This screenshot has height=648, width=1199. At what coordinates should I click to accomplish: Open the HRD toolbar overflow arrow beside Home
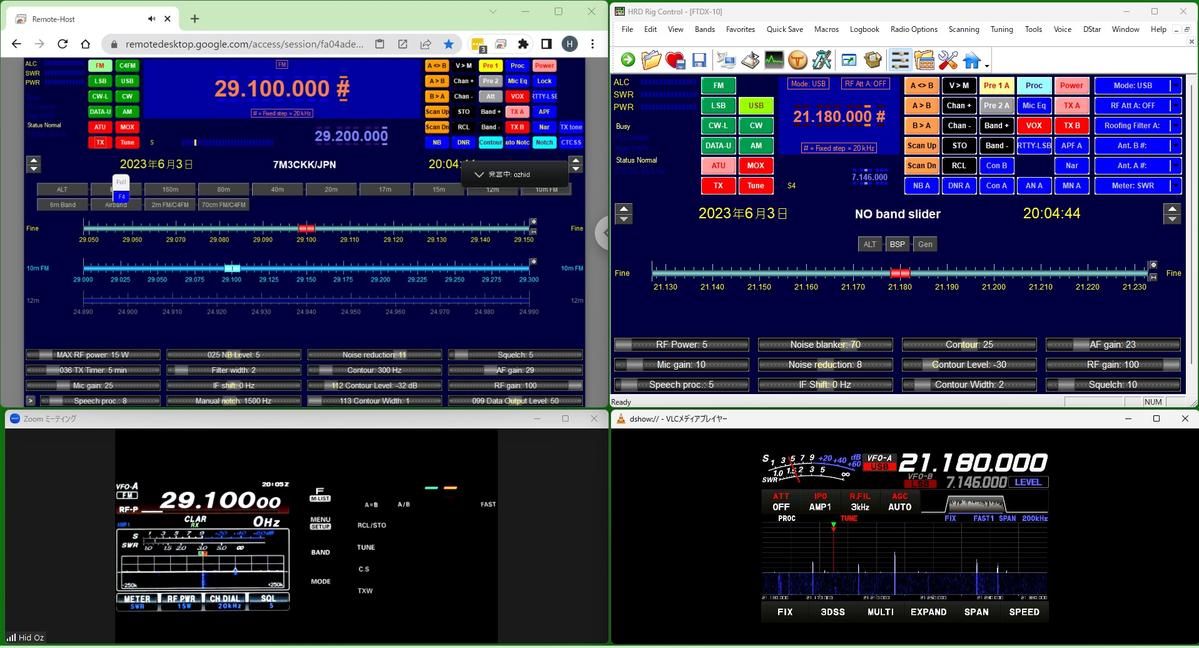click(x=986, y=64)
